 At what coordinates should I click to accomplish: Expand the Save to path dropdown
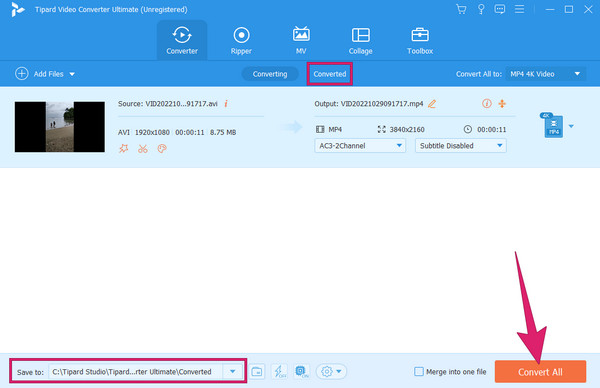tap(232, 372)
